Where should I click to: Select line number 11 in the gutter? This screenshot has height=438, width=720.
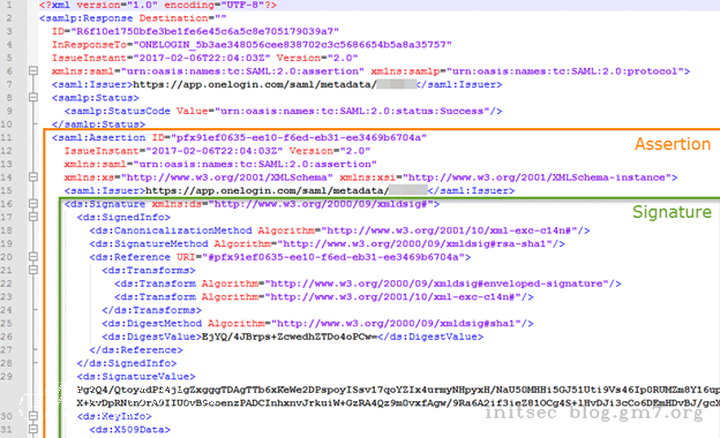[10, 137]
